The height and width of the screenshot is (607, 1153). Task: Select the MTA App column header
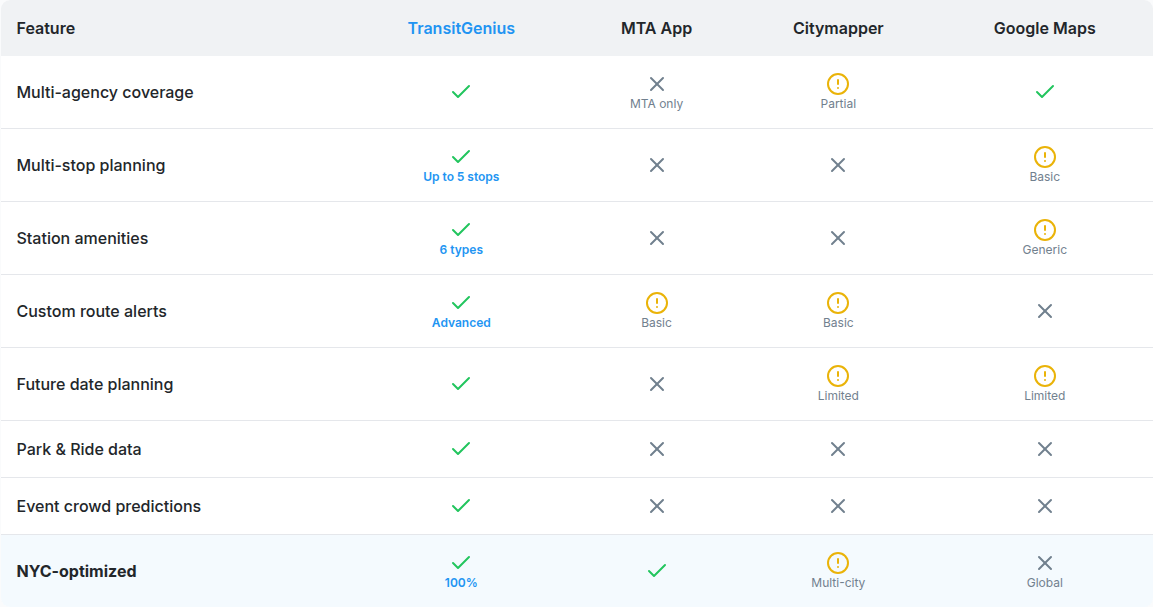pos(656,28)
